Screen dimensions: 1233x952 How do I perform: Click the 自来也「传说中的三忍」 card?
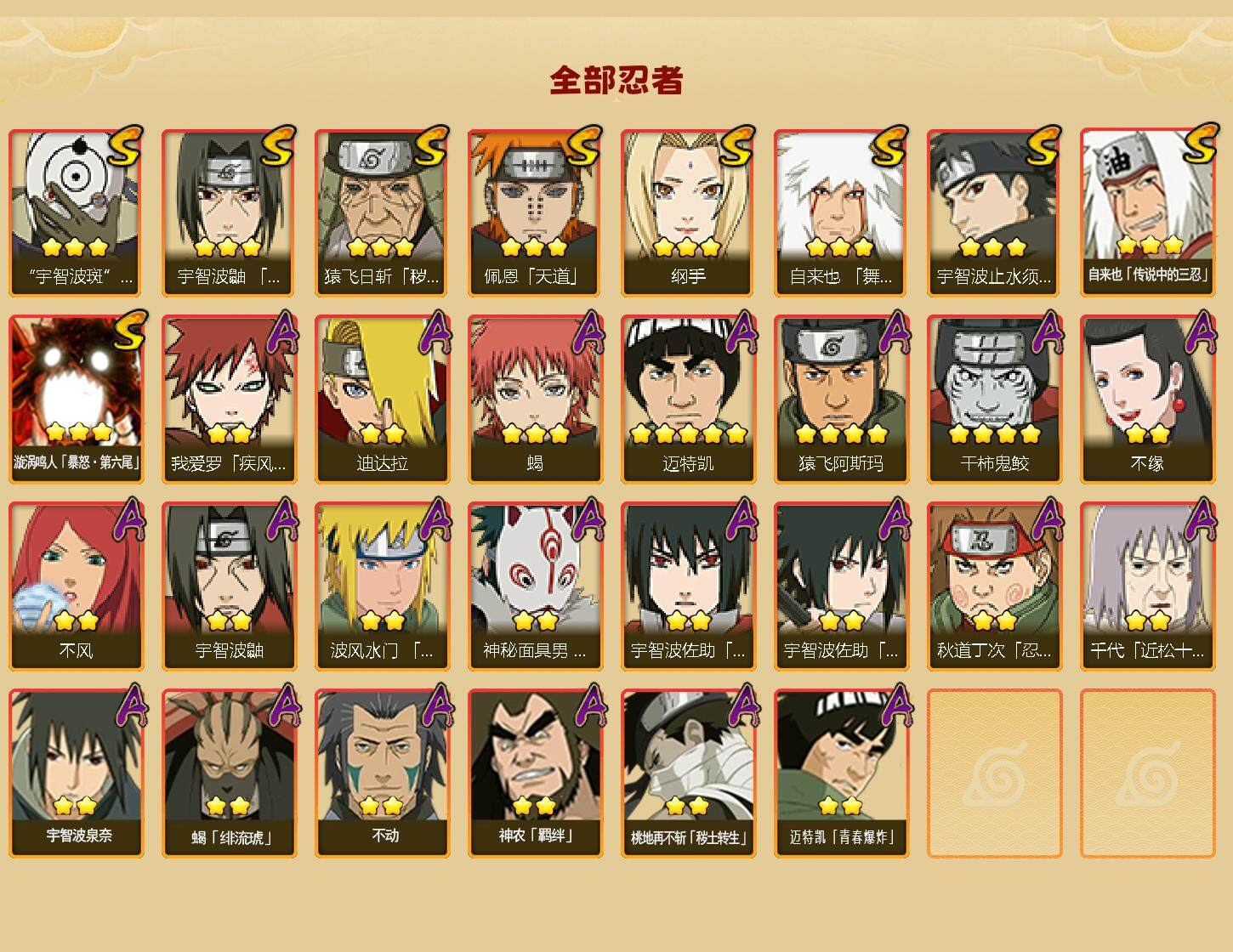click(1147, 212)
